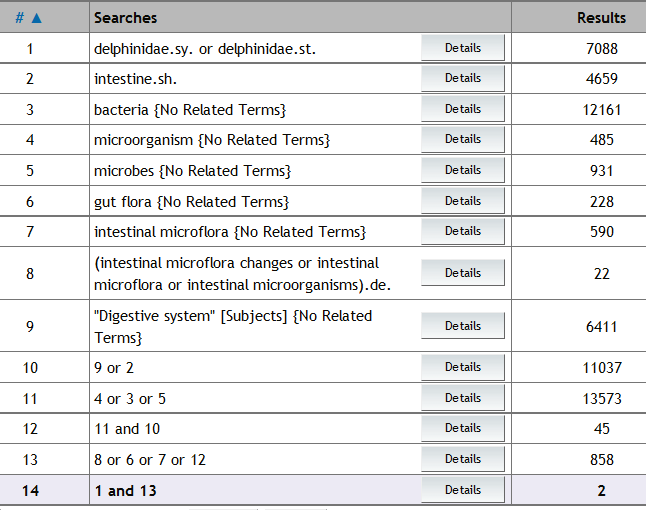Show Details for '11 and 10' search
The width and height of the screenshot is (646, 510).
tap(463, 428)
